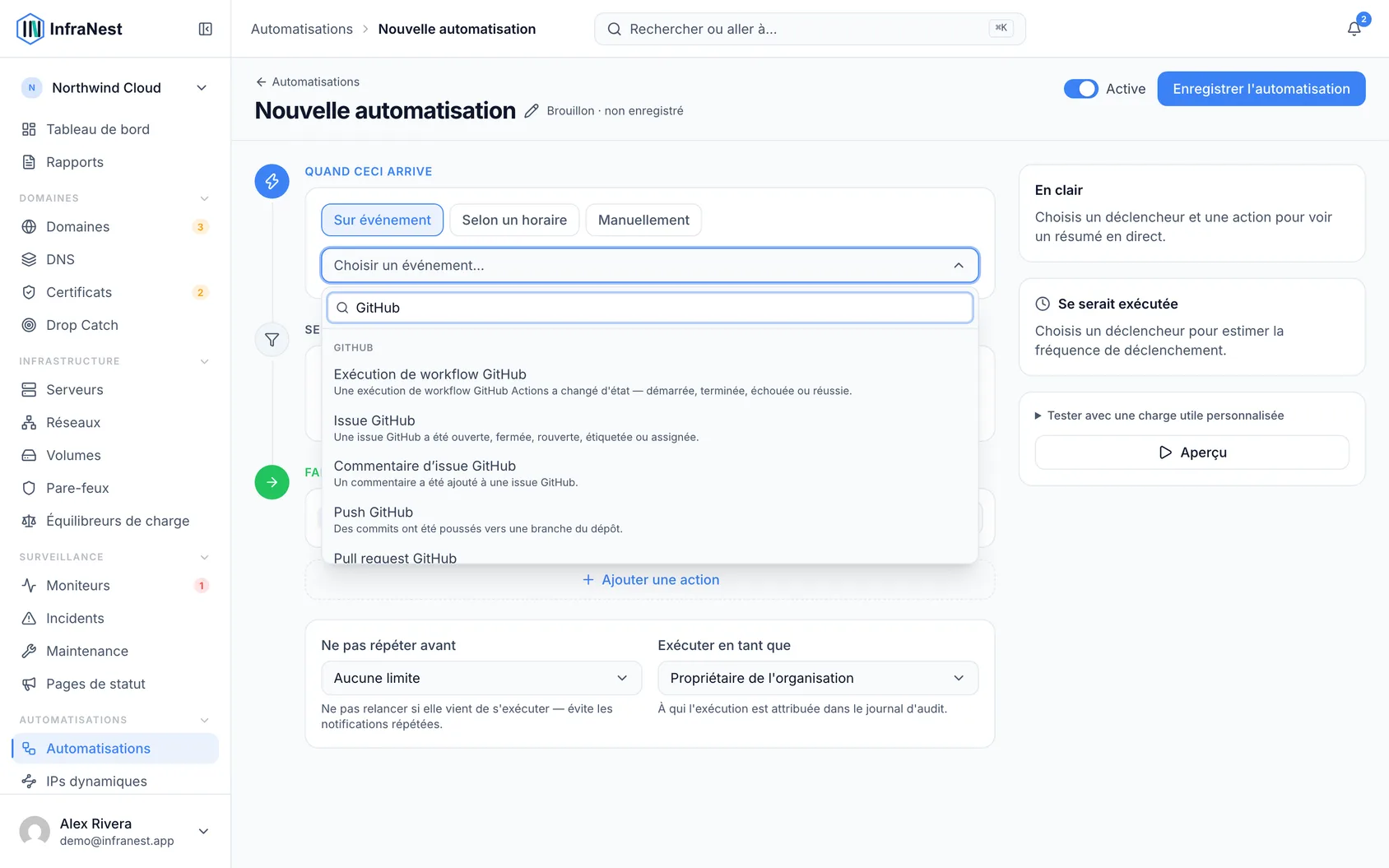Image resolution: width=1389 pixels, height=868 pixels.
Task: Expand Tester avec une charge utile personnalisée
Action: click(1159, 415)
